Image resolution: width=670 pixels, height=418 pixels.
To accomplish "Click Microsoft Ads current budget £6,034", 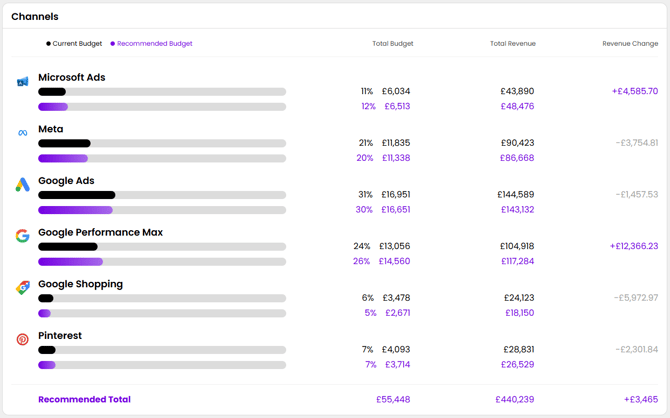I will (396, 91).
